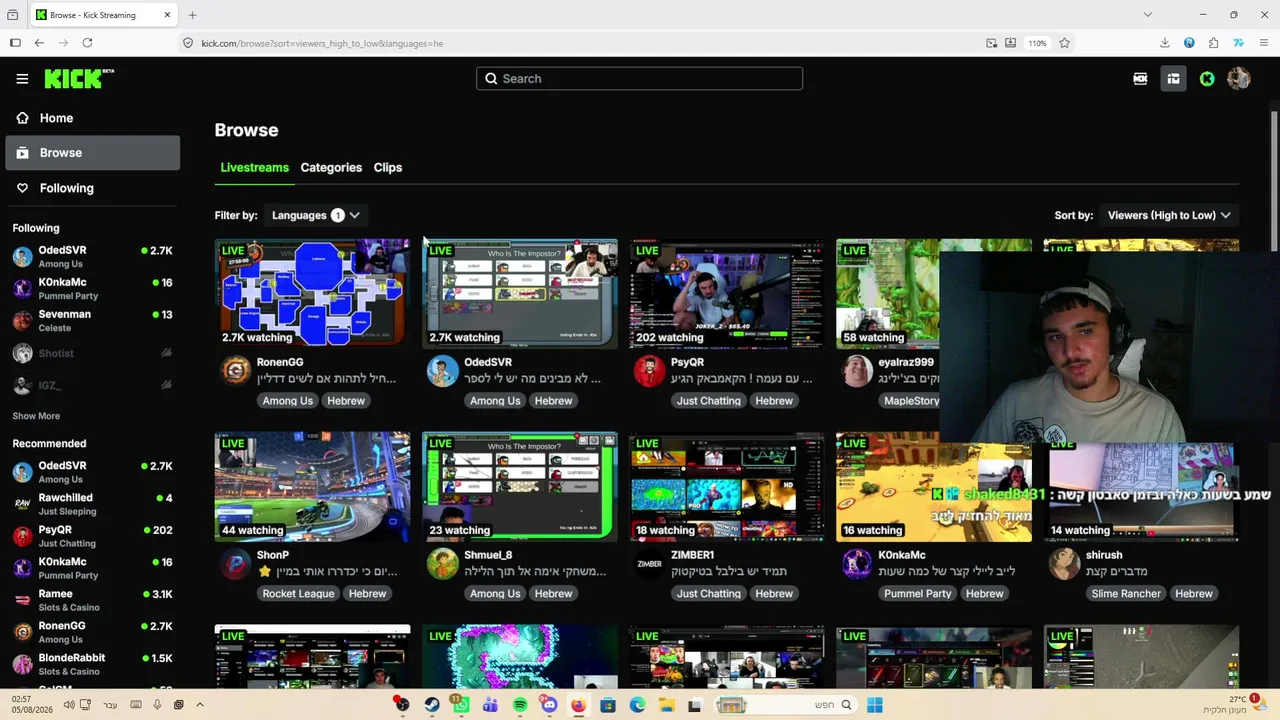This screenshot has width=1280, height=720.
Task: Open Browse in the sidebar
Action: pyautogui.click(x=93, y=153)
